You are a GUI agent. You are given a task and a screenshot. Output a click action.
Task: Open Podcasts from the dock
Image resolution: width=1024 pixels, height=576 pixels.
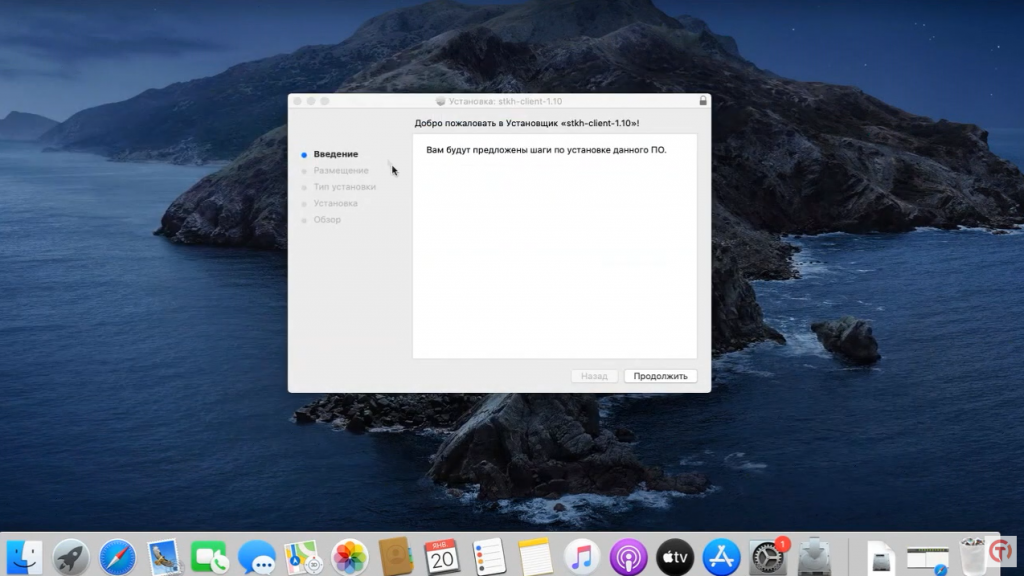(x=628, y=557)
